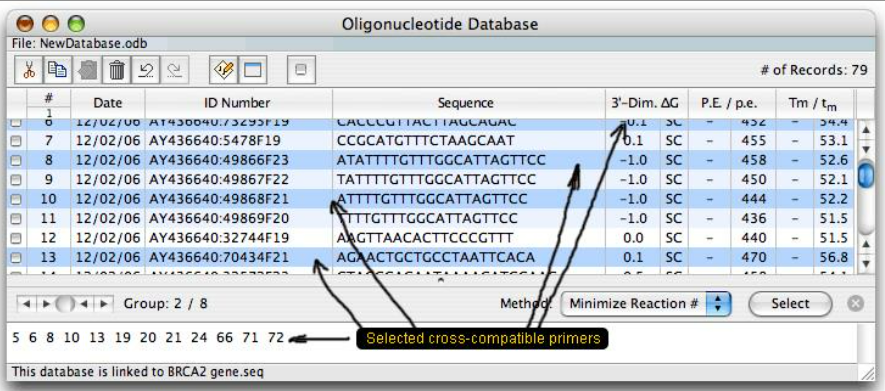Go to next group arrow
Screen dimensions: 885x391
tap(103, 304)
